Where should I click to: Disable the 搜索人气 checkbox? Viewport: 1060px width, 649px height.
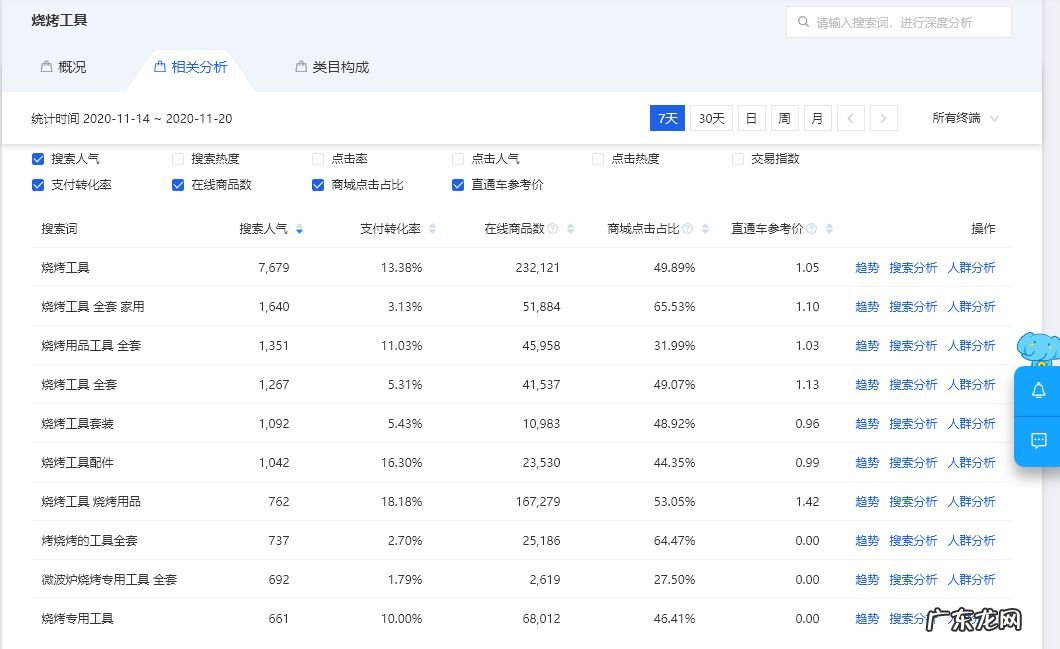click(x=38, y=158)
